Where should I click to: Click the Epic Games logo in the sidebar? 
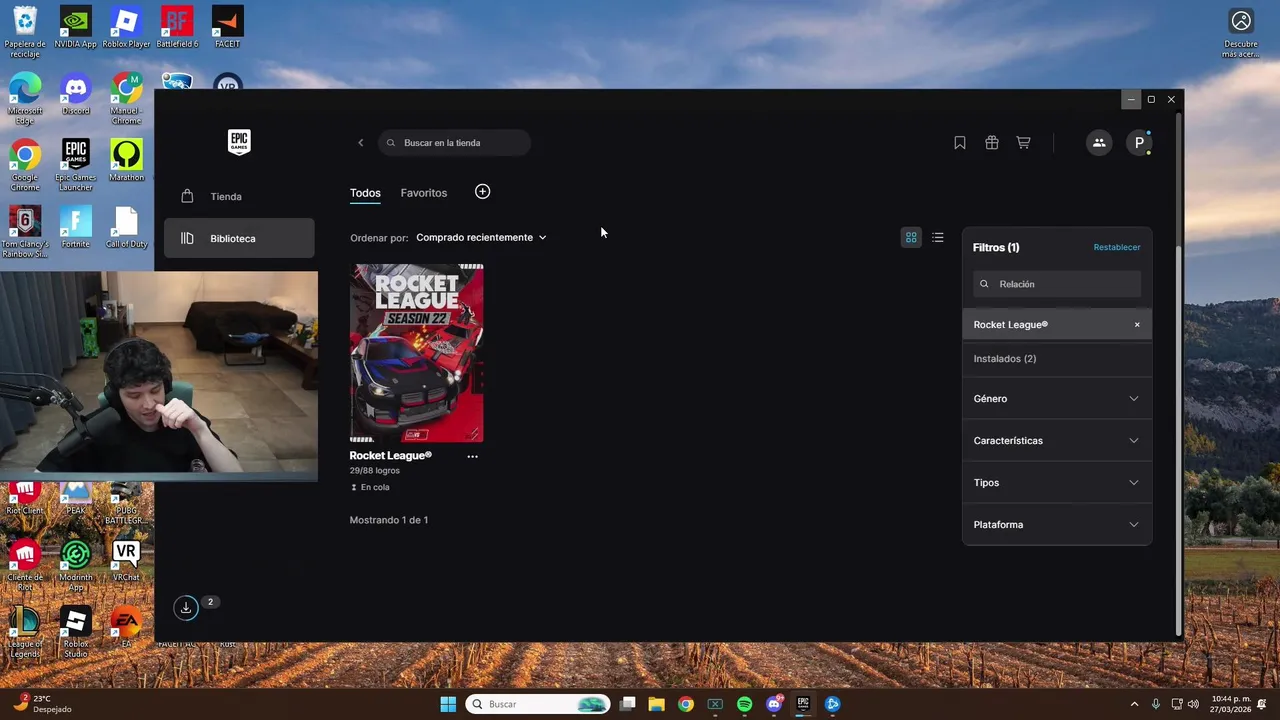pos(239,142)
